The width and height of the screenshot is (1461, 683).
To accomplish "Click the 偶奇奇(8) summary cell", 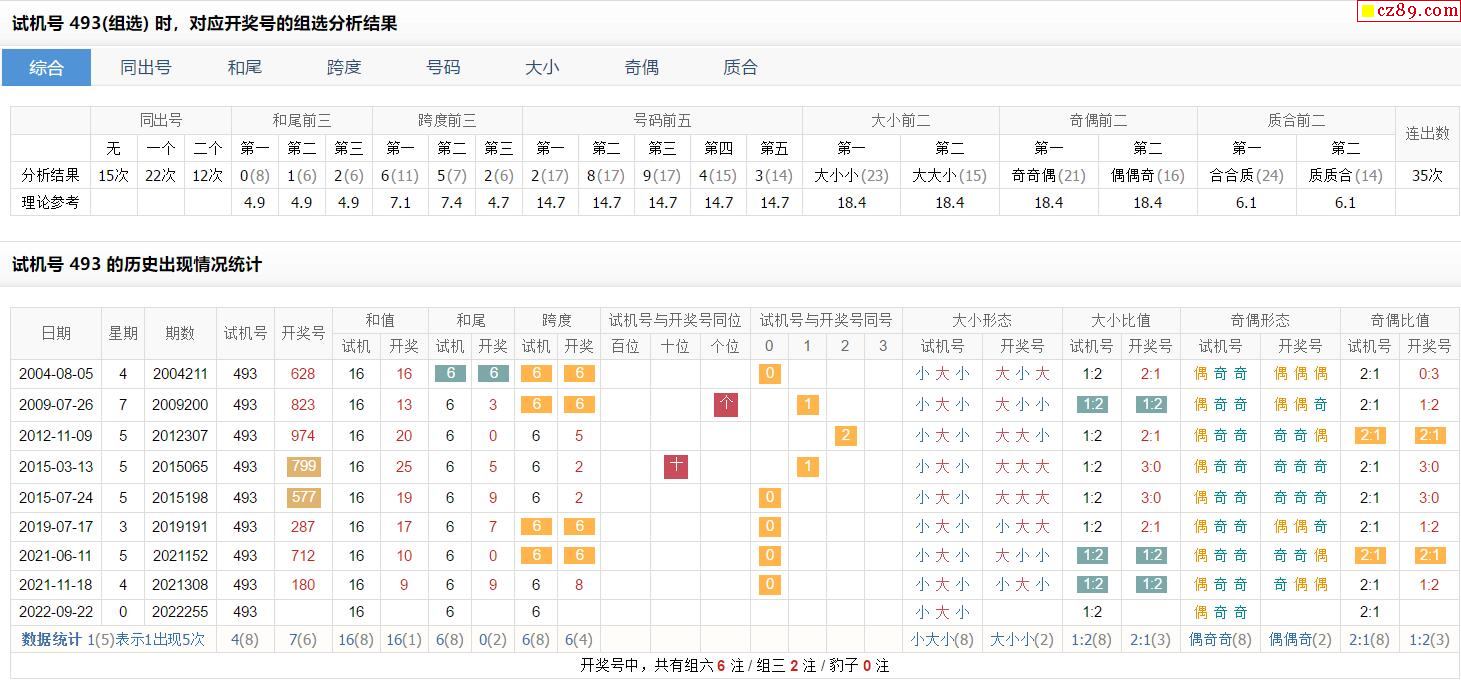I will pos(1220,639).
